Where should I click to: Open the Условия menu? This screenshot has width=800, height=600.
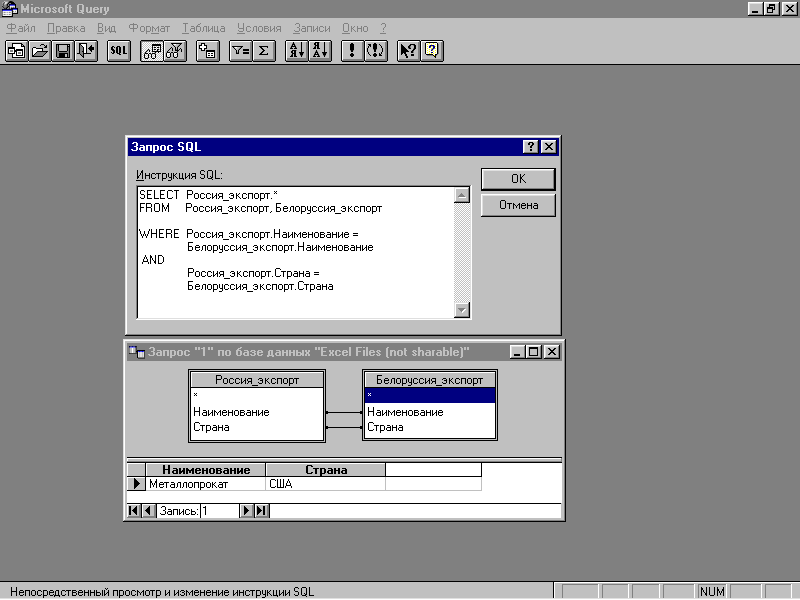coord(259,28)
